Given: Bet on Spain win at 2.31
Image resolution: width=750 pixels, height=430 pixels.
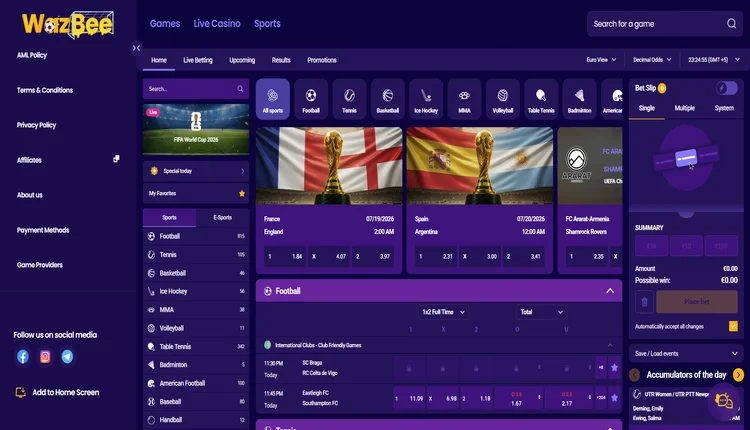Looking at the screenshot, I should [x=436, y=256].
